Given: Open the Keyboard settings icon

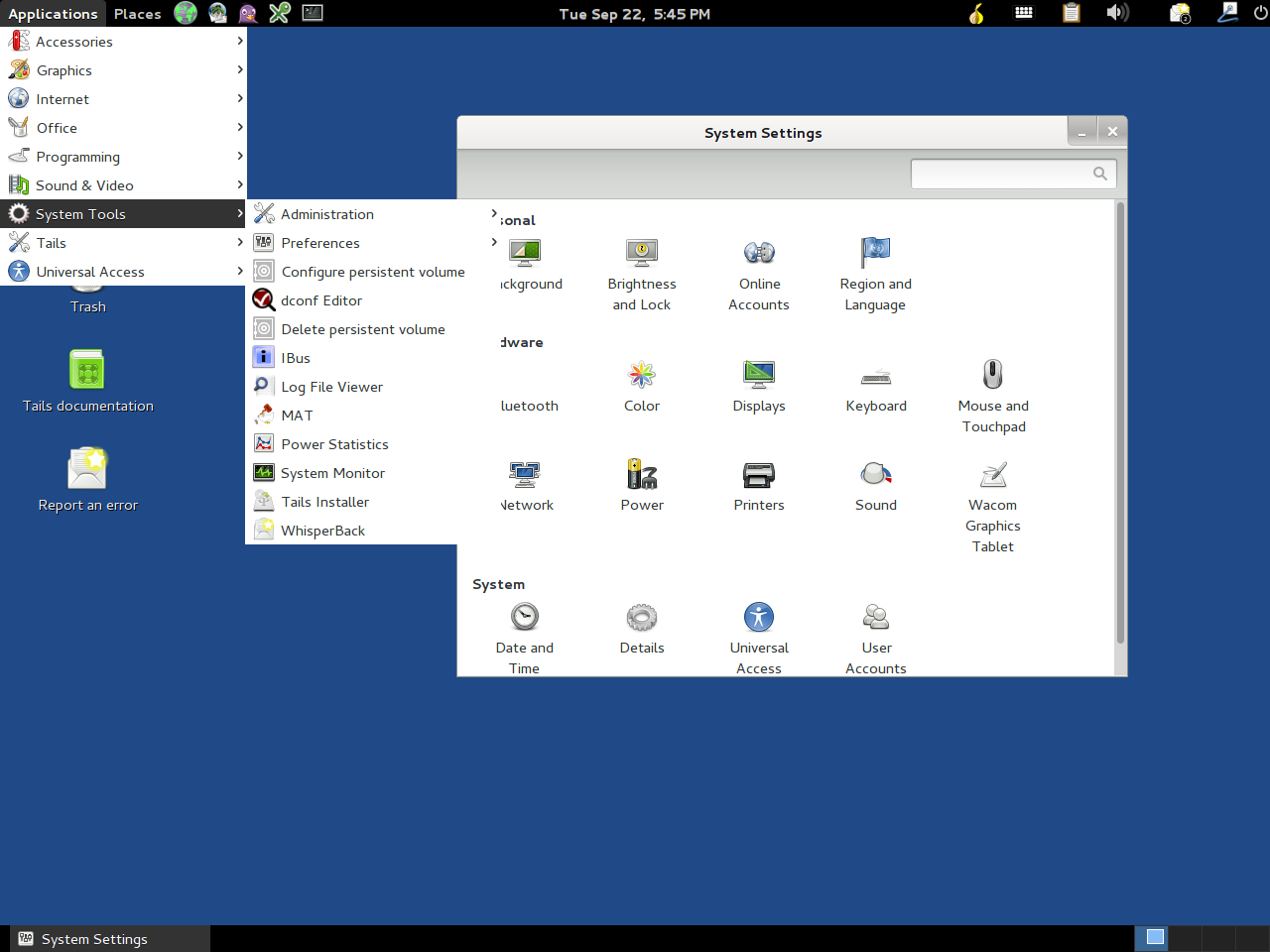Looking at the screenshot, I should pyautogui.click(x=875, y=376).
